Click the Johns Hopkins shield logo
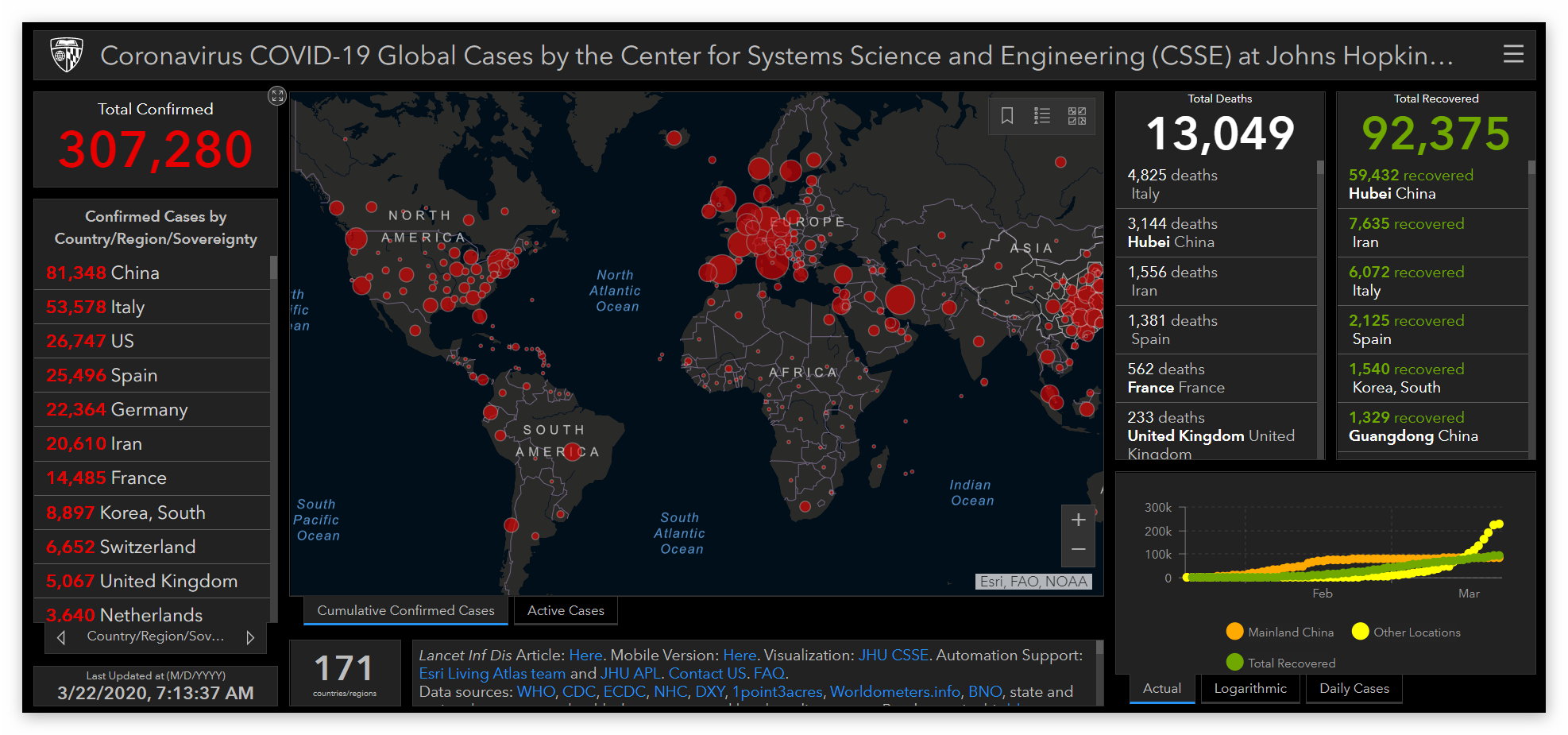The height and width of the screenshot is (735, 1568). 67,55
